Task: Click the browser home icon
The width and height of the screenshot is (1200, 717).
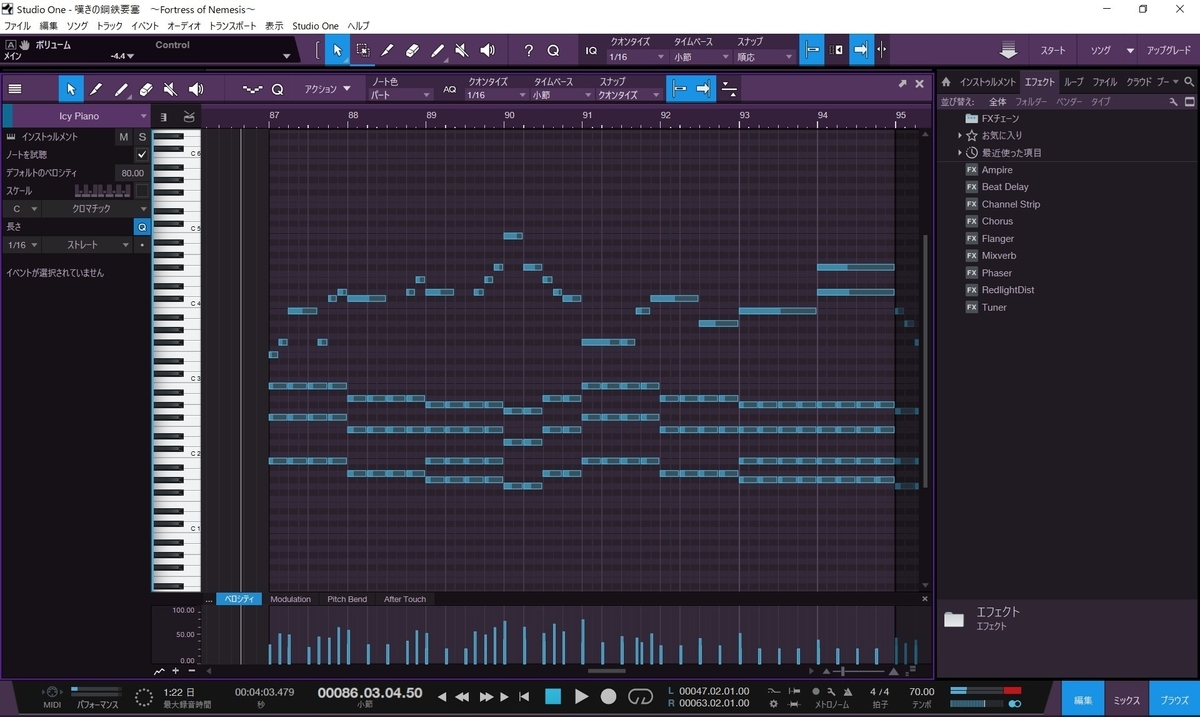Action: coord(946,82)
